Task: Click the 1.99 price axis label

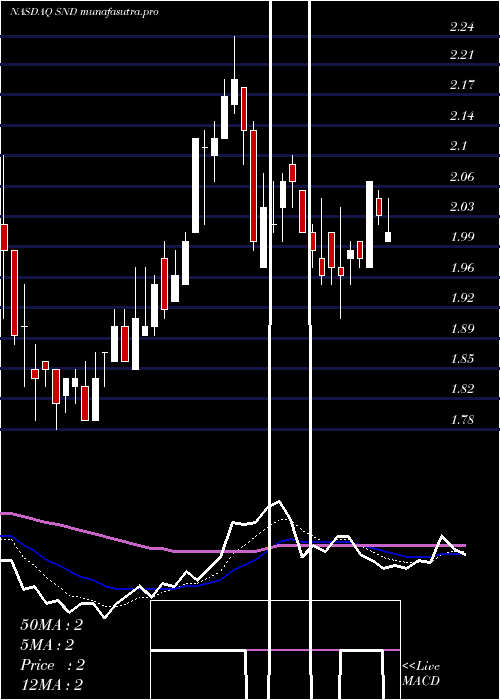Action: [x=462, y=237]
